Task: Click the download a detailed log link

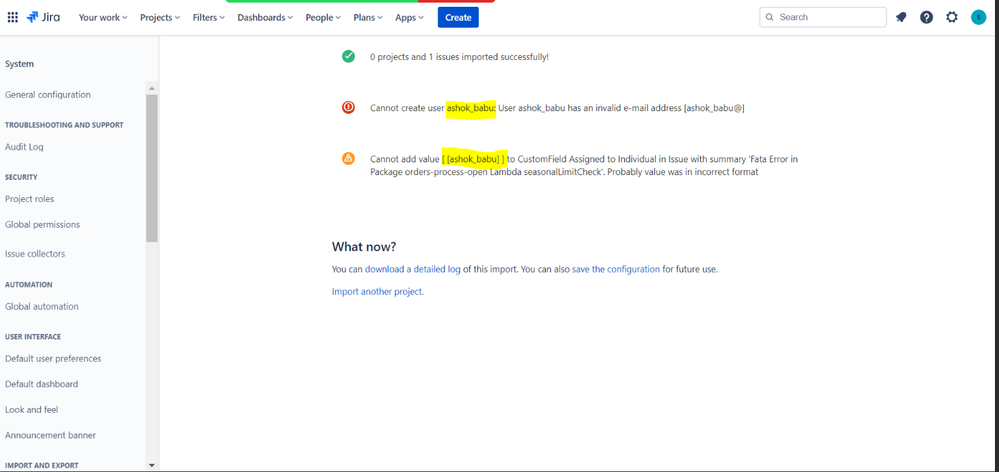Action: click(413, 269)
